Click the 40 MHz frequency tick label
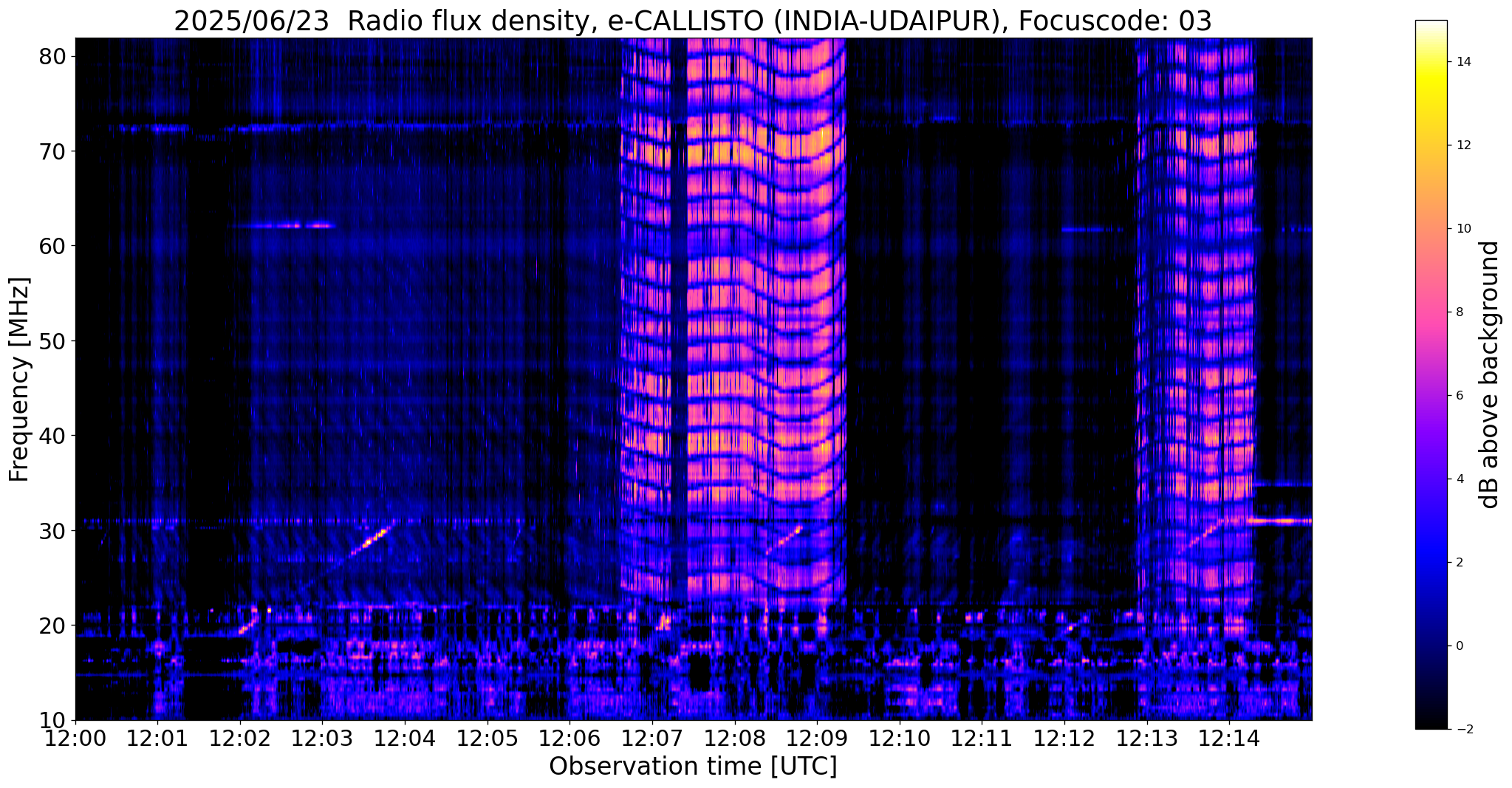The width and height of the screenshot is (1512, 788). (x=52, y=436)
